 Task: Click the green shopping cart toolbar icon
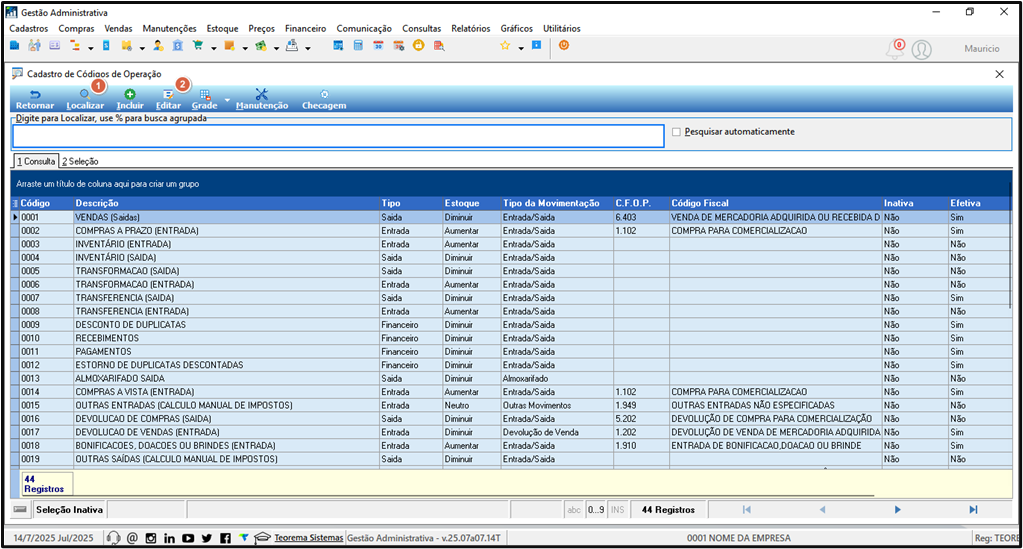[x=198, y=46]
